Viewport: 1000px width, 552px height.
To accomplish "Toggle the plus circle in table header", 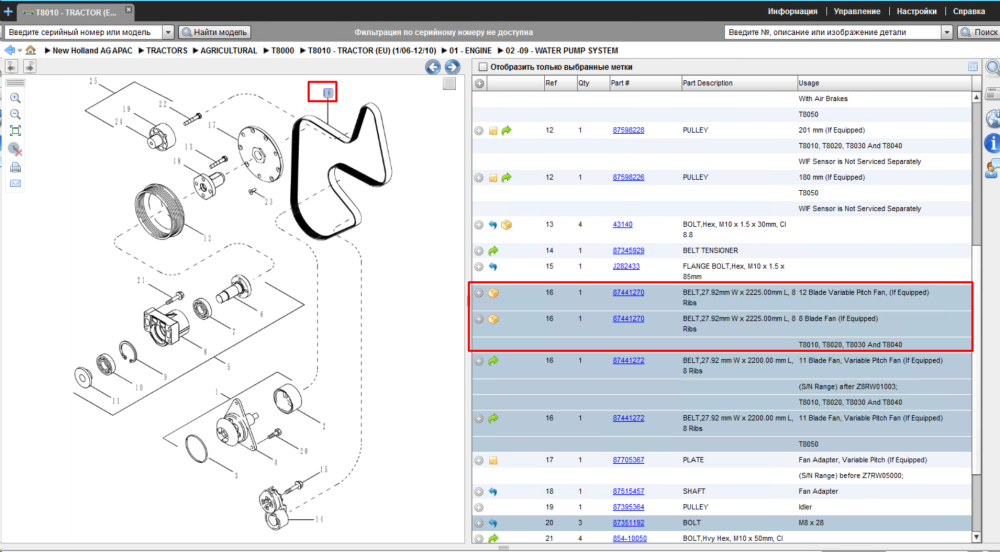I will point(479,84).
